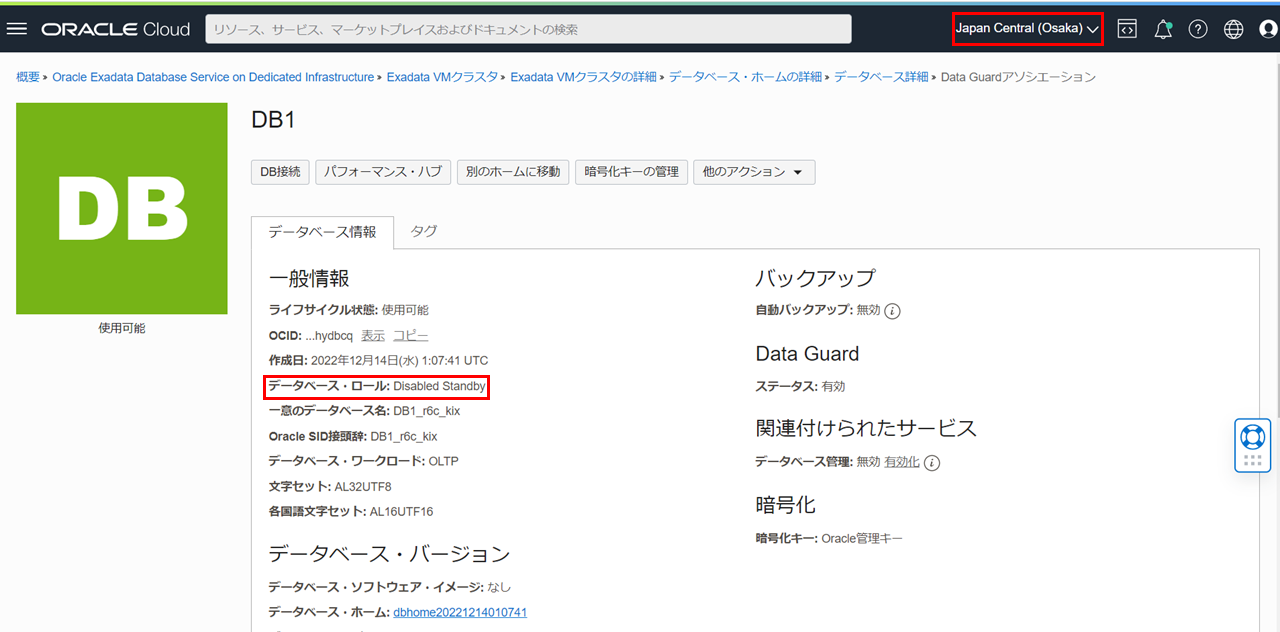Open the user profile avatar icon
This screenshot has width=1280, height=632.
(1268, 29)
